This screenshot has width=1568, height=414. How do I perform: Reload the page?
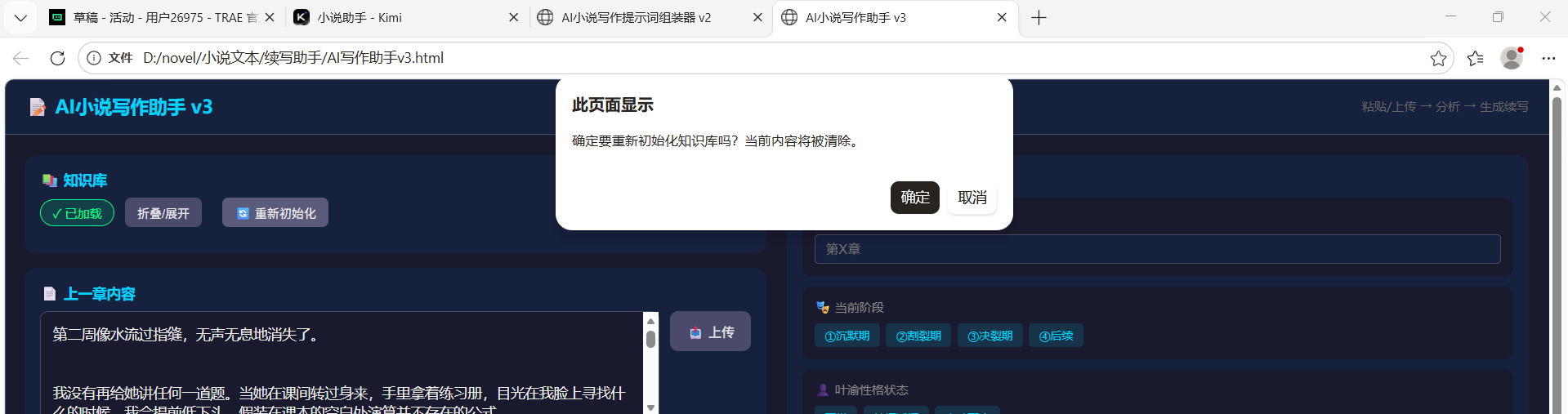tap(57, 58)
